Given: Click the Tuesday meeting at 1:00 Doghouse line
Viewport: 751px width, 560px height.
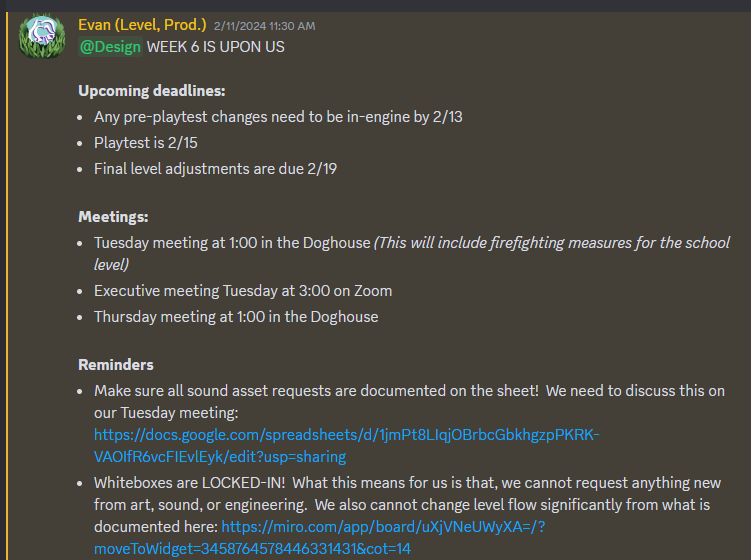Looking at the screenshot, I should click(232, 243).
